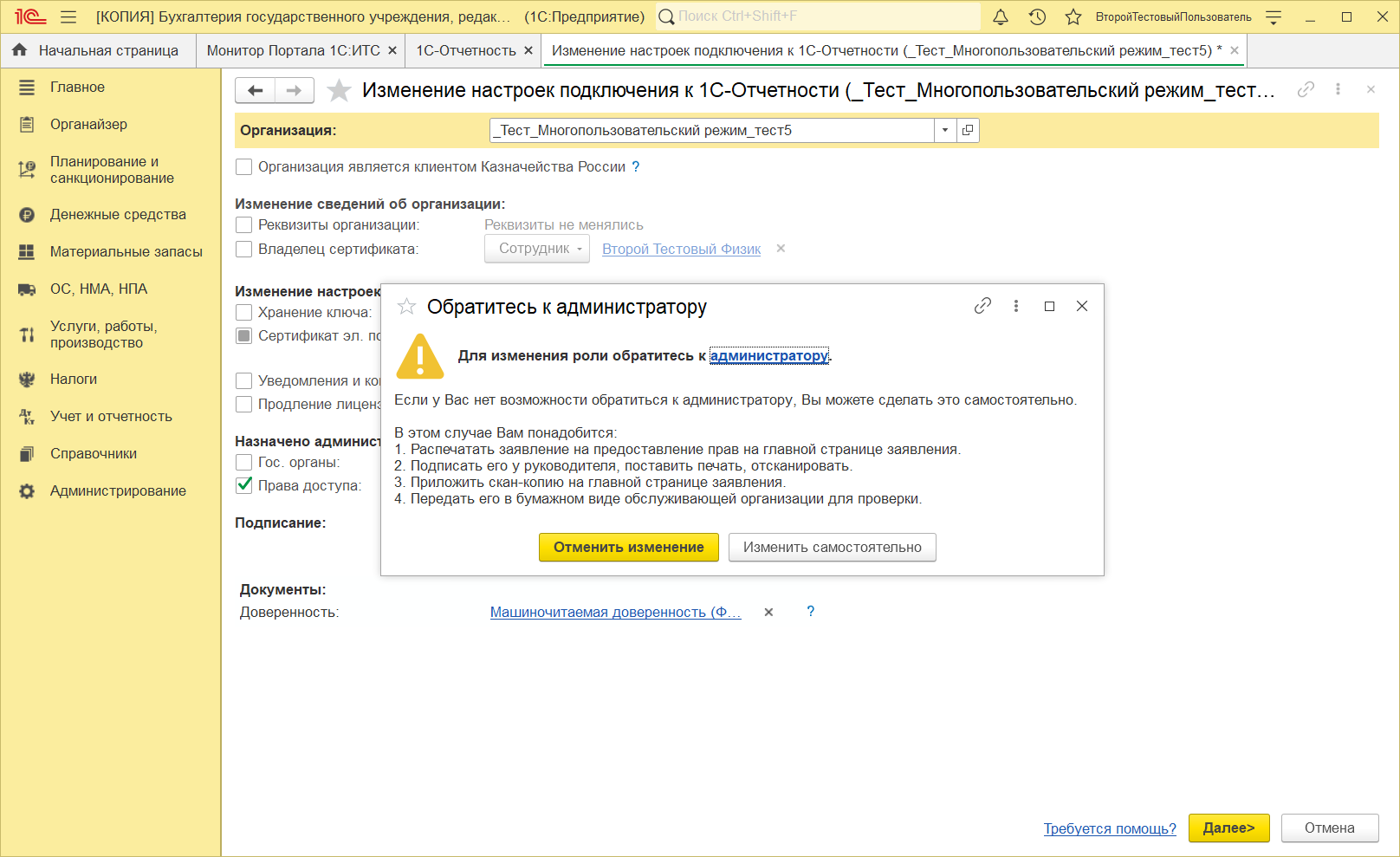Screen dimensions: 1400x857
Task: Expand the Организация dropdown arrow
Action: click(x=945, y=130)
